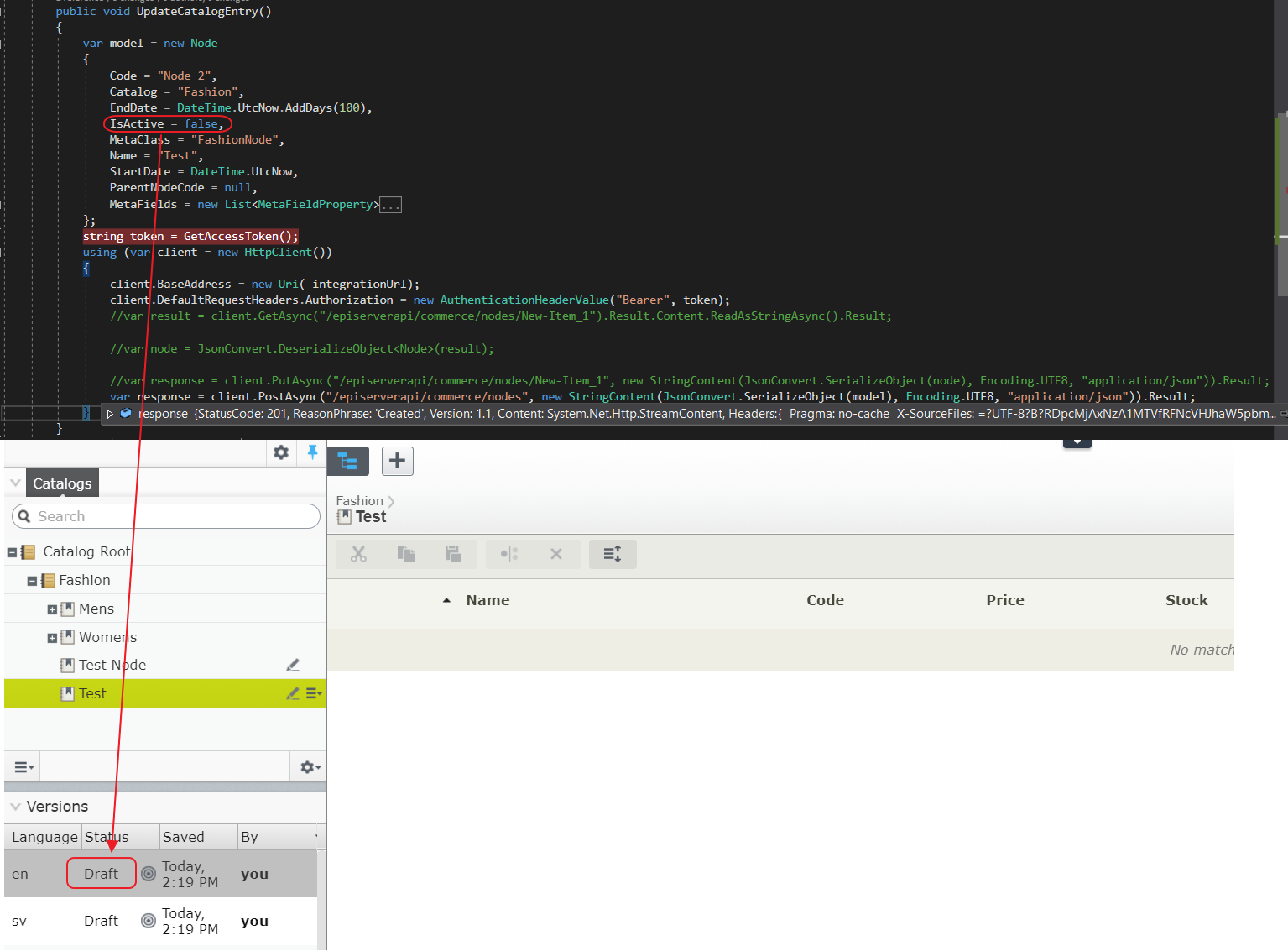Sort the list by Name column header

(488, 600)
